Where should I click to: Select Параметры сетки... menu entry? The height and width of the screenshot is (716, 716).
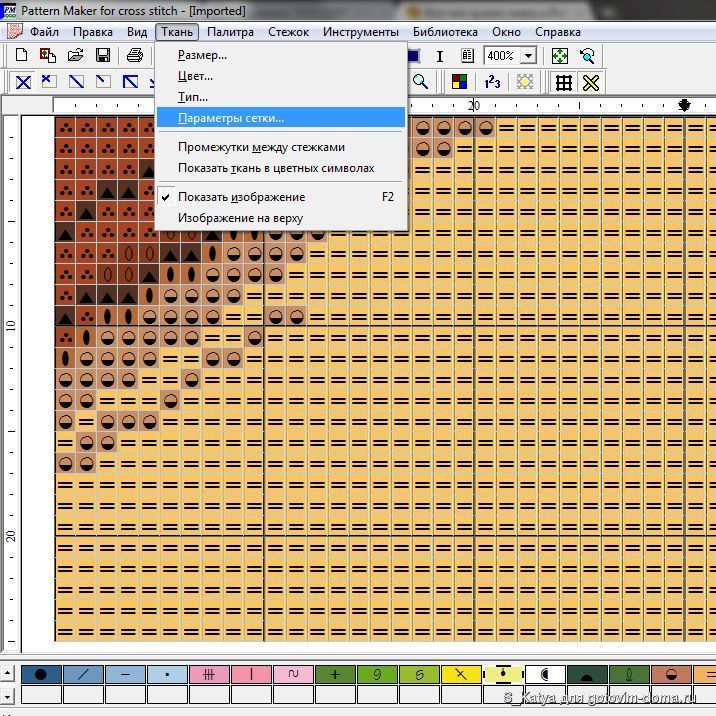[x=281, y=118]
